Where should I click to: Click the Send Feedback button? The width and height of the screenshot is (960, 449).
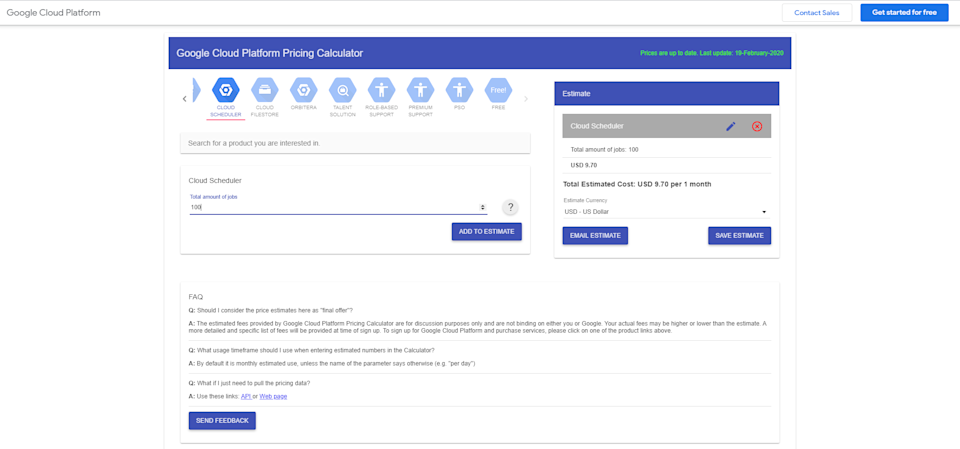point(222,421)
